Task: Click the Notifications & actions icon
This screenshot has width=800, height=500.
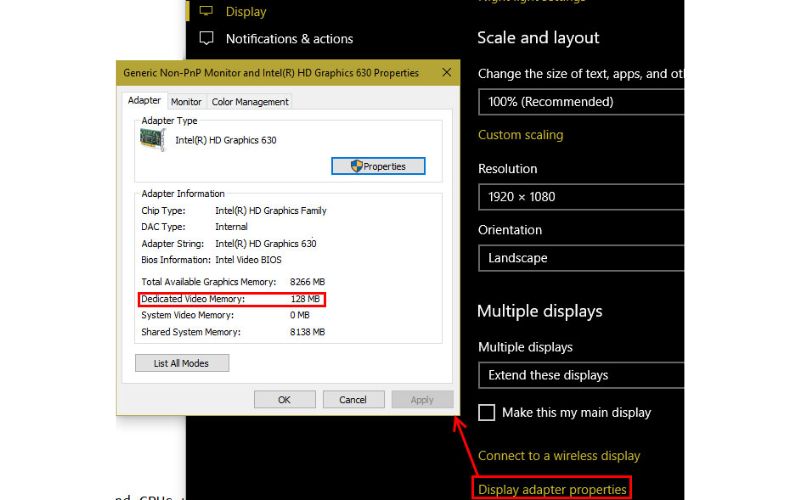Action: pos(207,39)
